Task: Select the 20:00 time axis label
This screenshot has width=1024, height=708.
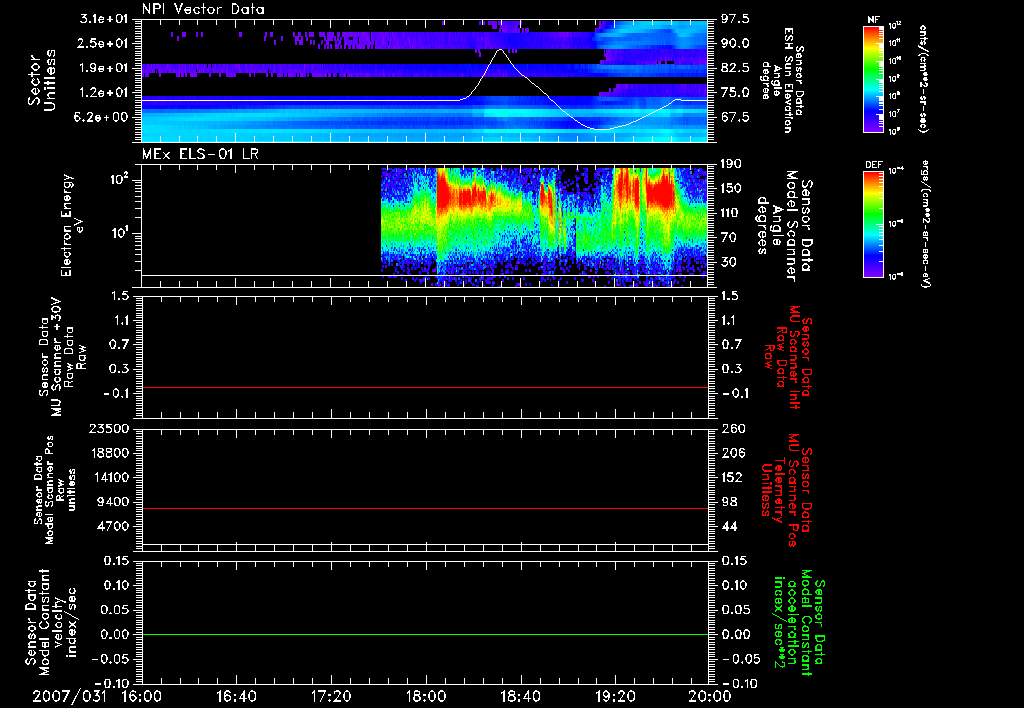Action: [x=708, y=696]
